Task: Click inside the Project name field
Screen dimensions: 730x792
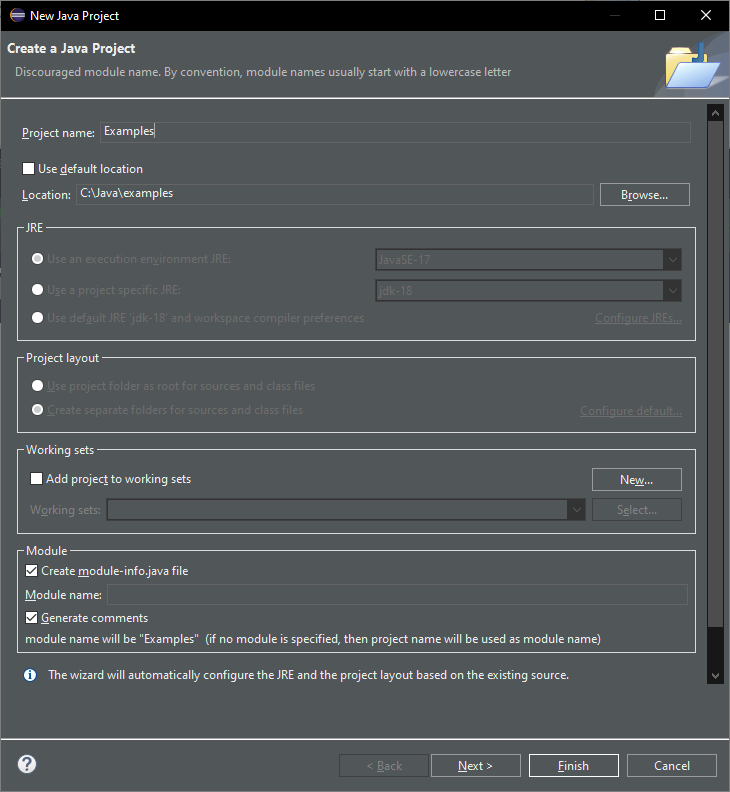Action: 395,132
